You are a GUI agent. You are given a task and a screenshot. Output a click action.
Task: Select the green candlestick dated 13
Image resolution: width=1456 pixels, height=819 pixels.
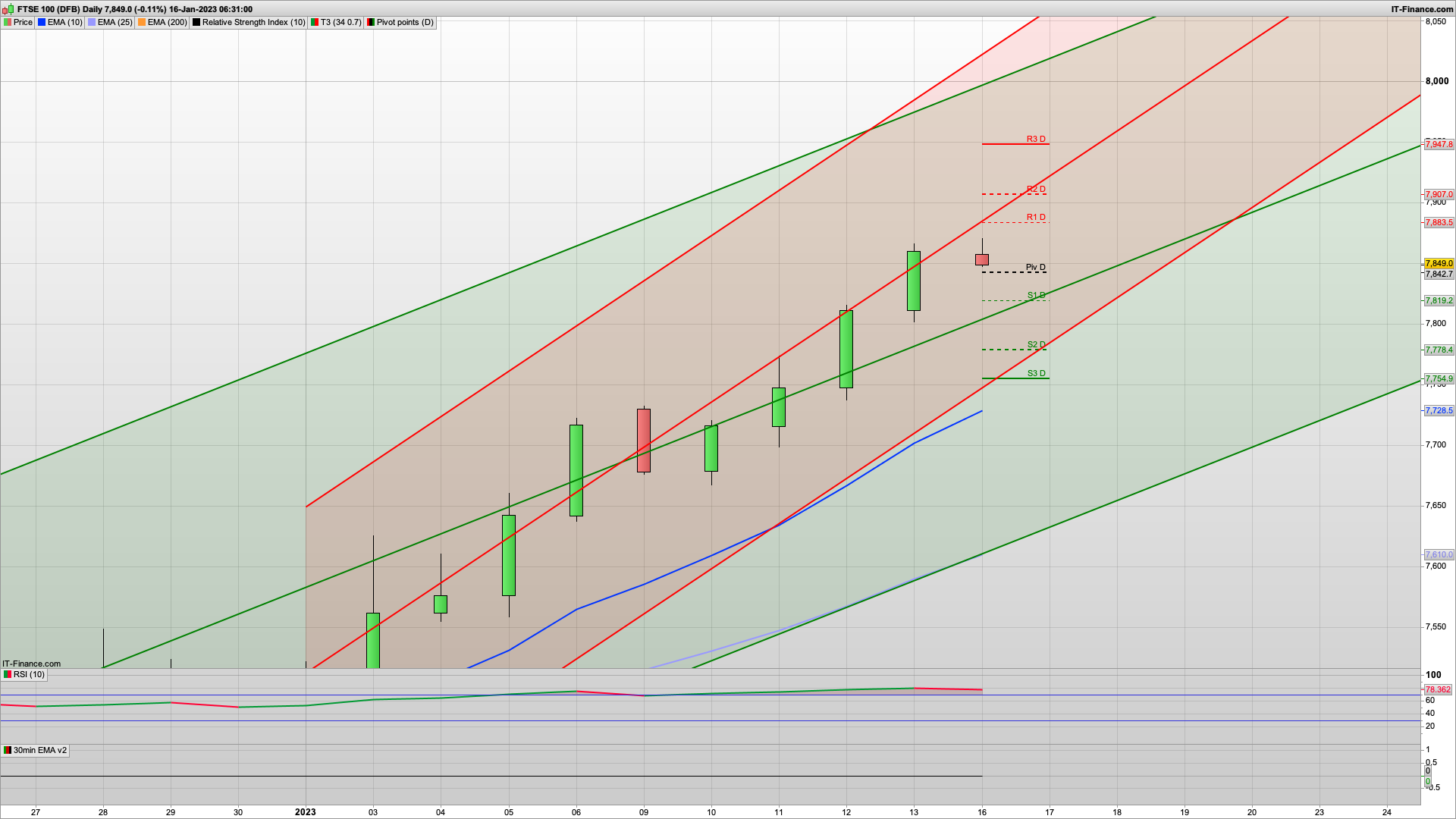click(x=914, y=281)
